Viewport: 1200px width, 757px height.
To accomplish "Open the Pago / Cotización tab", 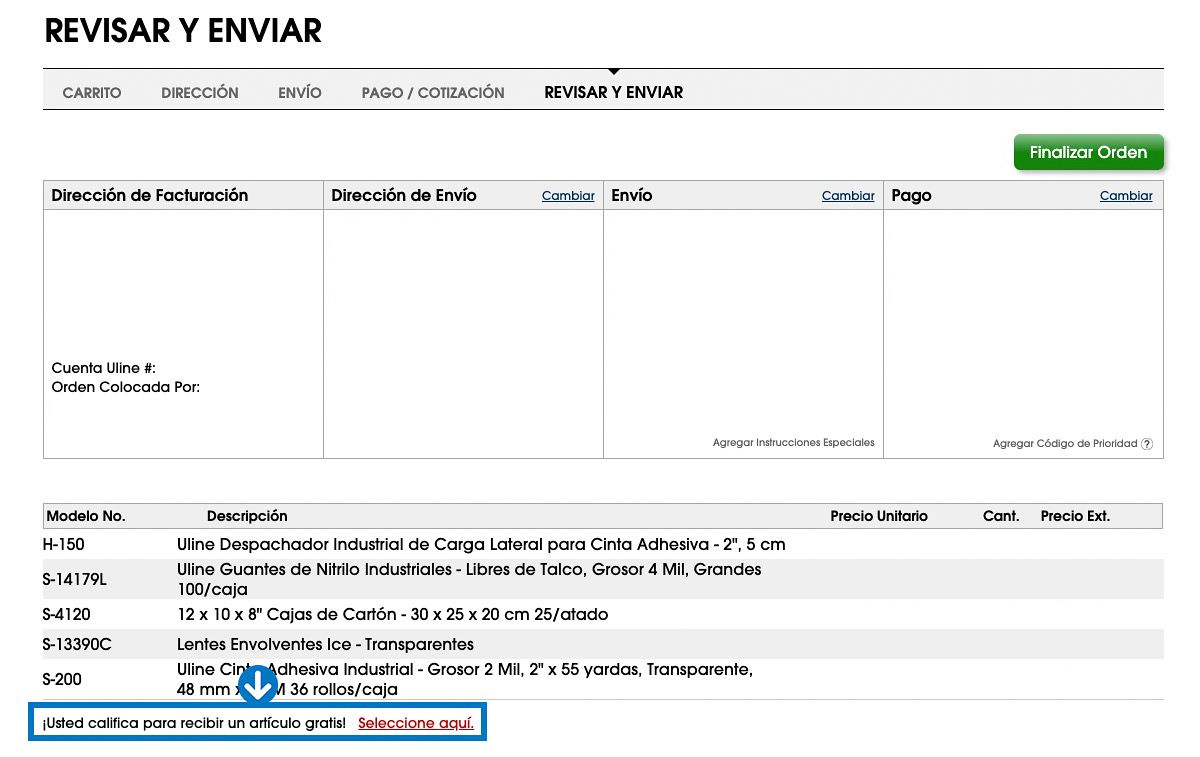I will [x=433, y=93].
